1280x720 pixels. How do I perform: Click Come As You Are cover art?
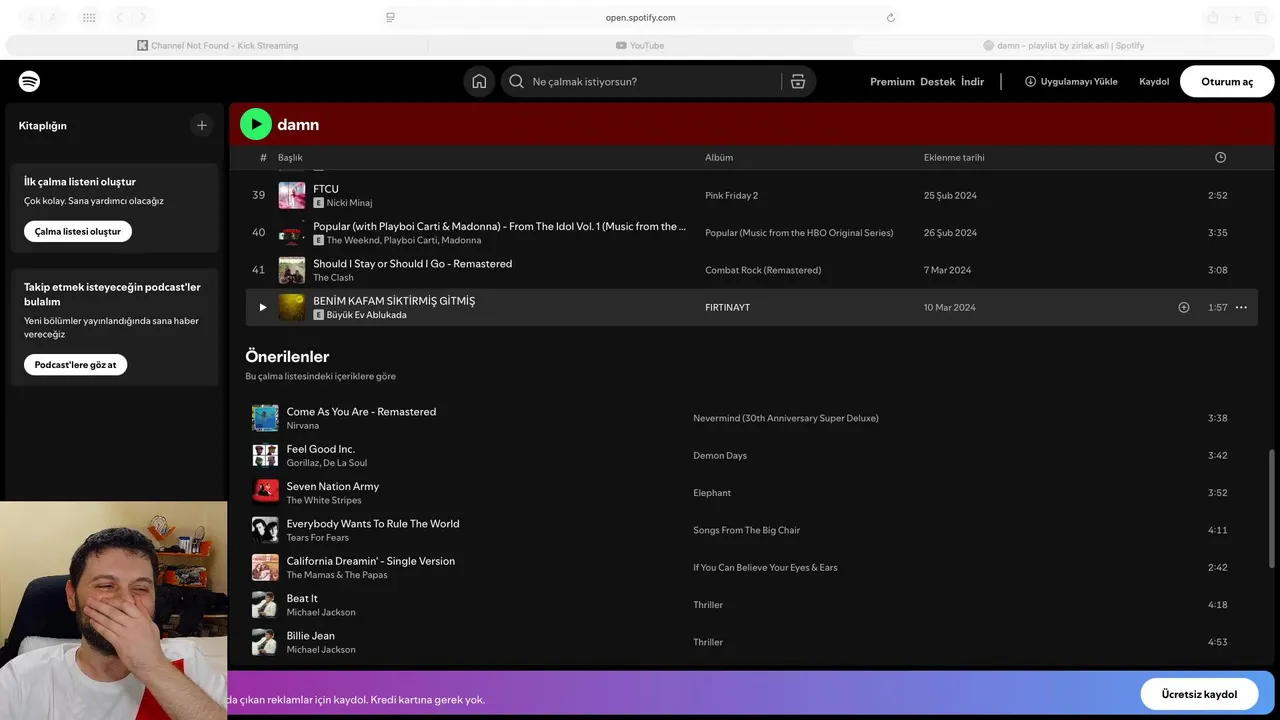[265, 418]
